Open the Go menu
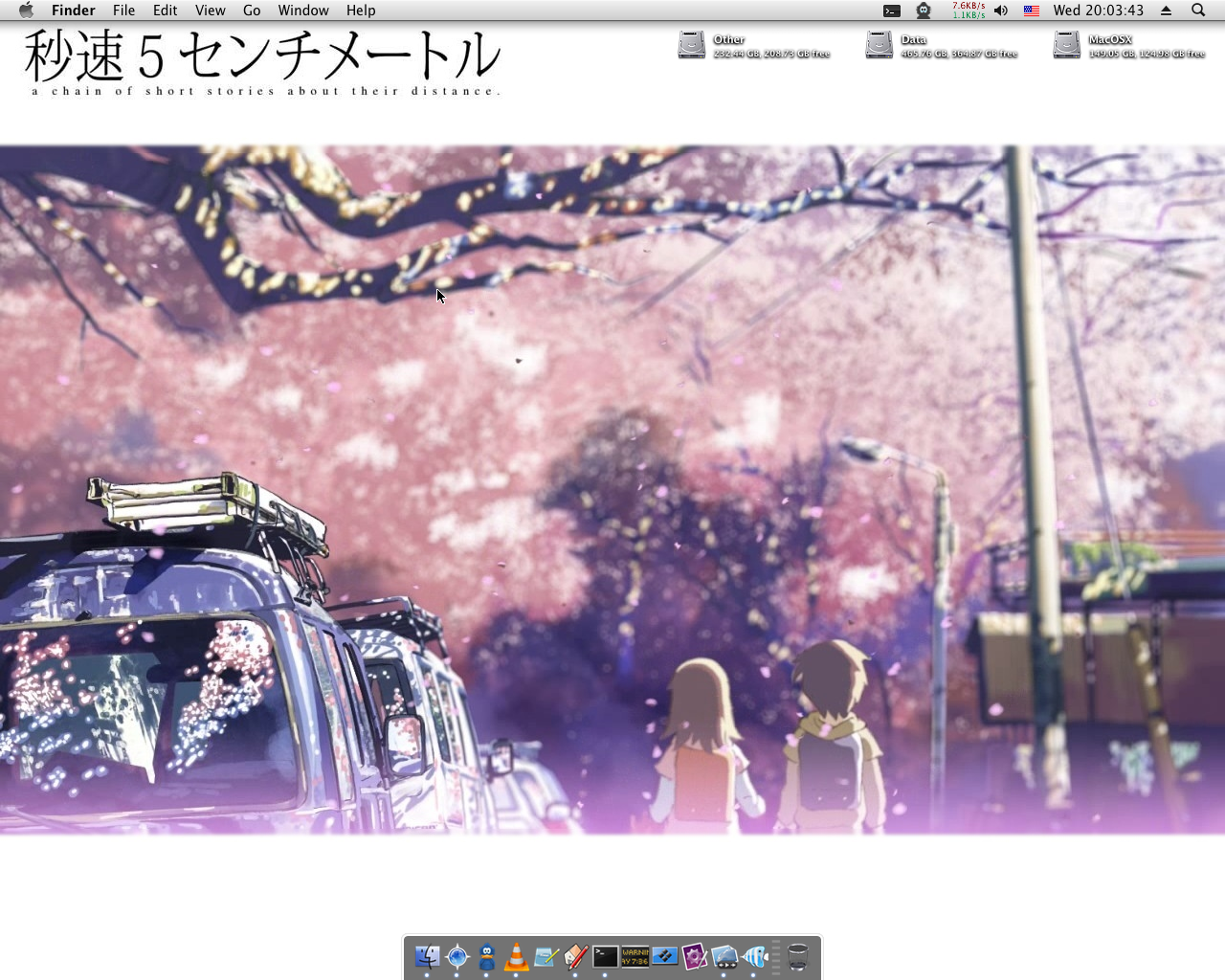Viewport: 1225px width, 980px height. (x=252, y=11)
